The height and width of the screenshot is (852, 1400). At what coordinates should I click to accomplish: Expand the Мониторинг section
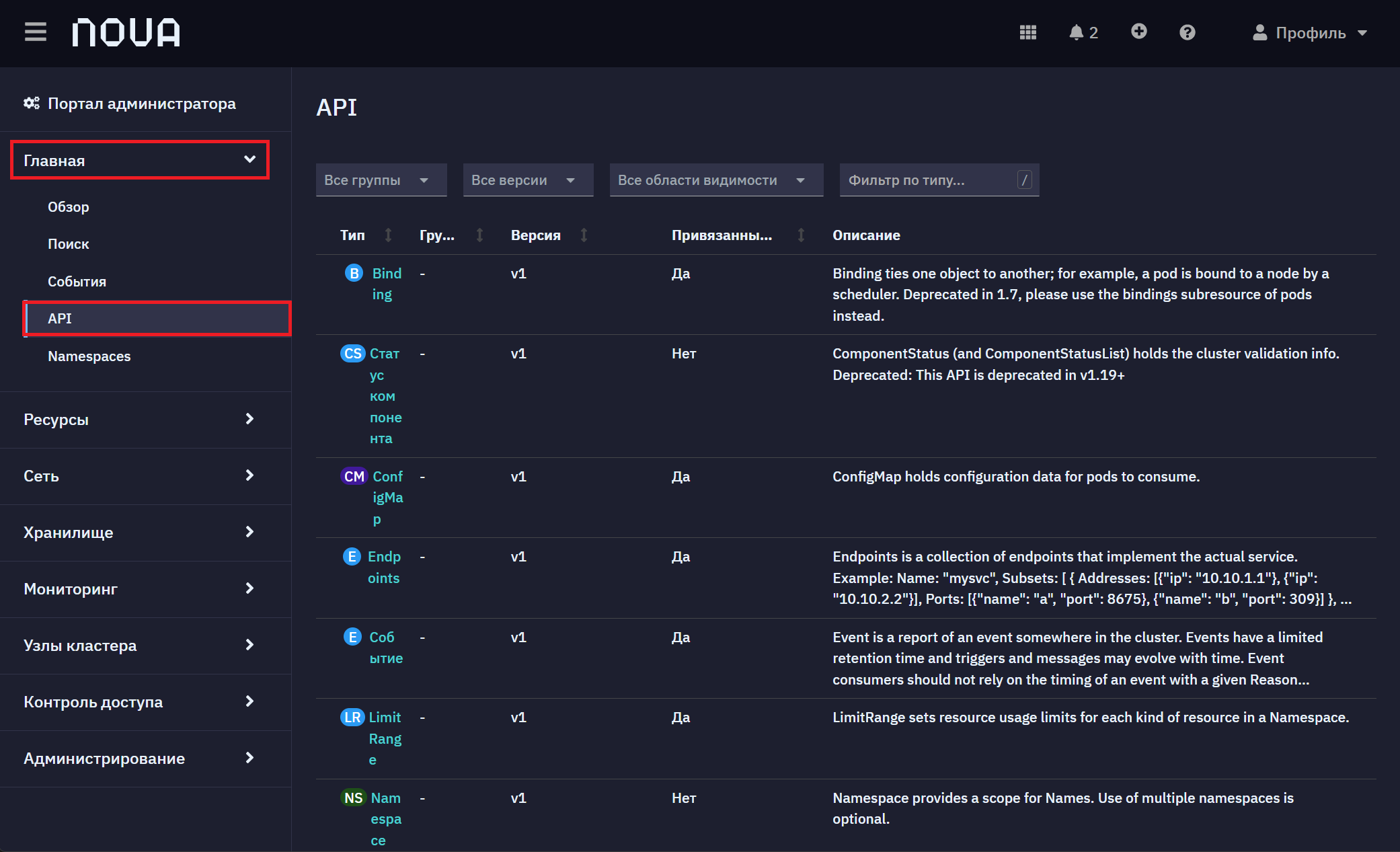coord(140,588)
